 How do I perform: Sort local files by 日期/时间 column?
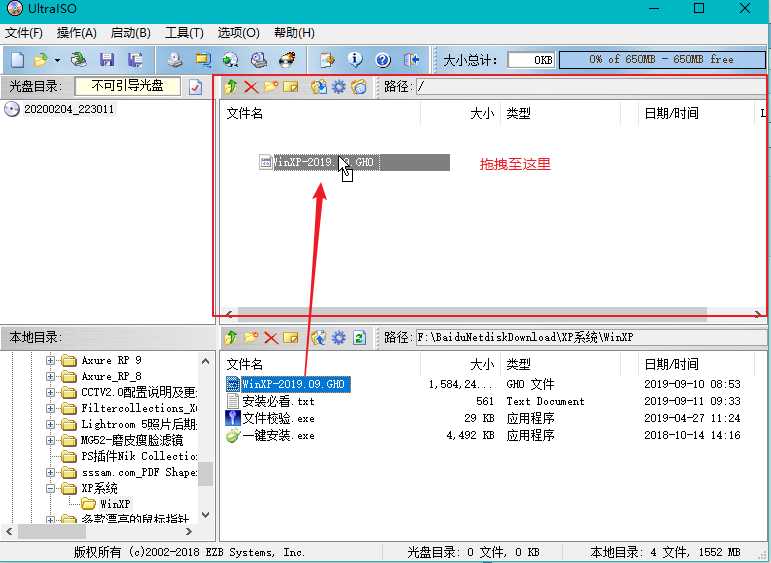[x=696, y=364]
